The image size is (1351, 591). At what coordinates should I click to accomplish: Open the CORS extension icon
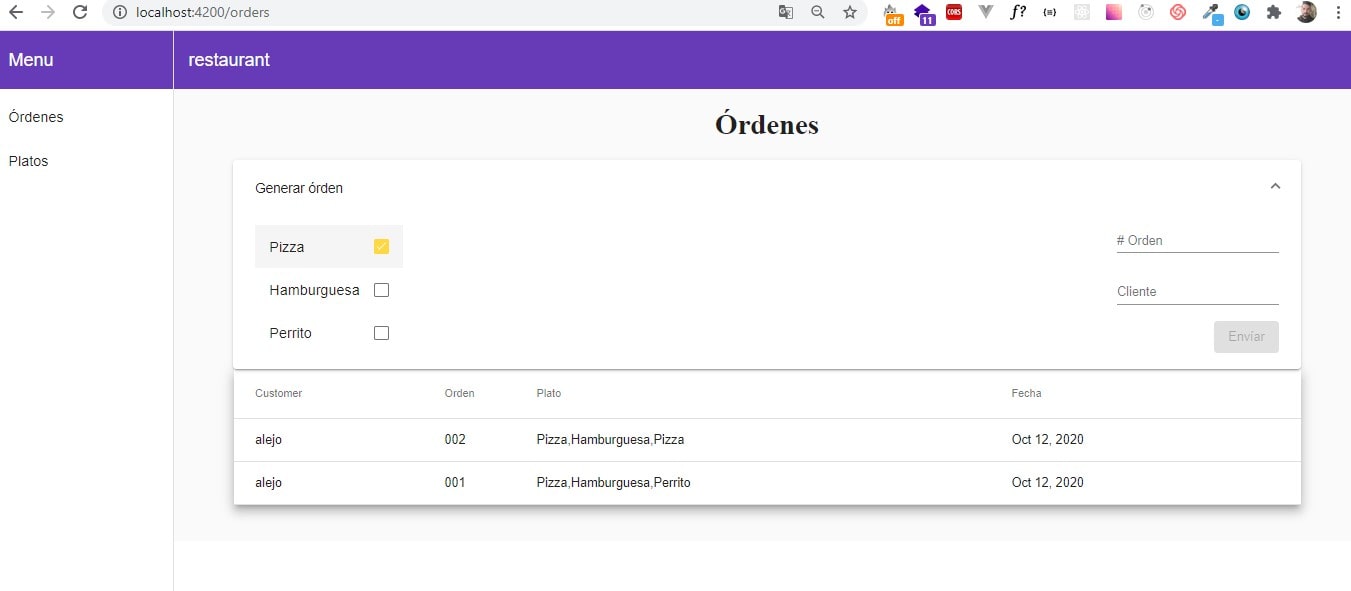(x=954, y=13)
